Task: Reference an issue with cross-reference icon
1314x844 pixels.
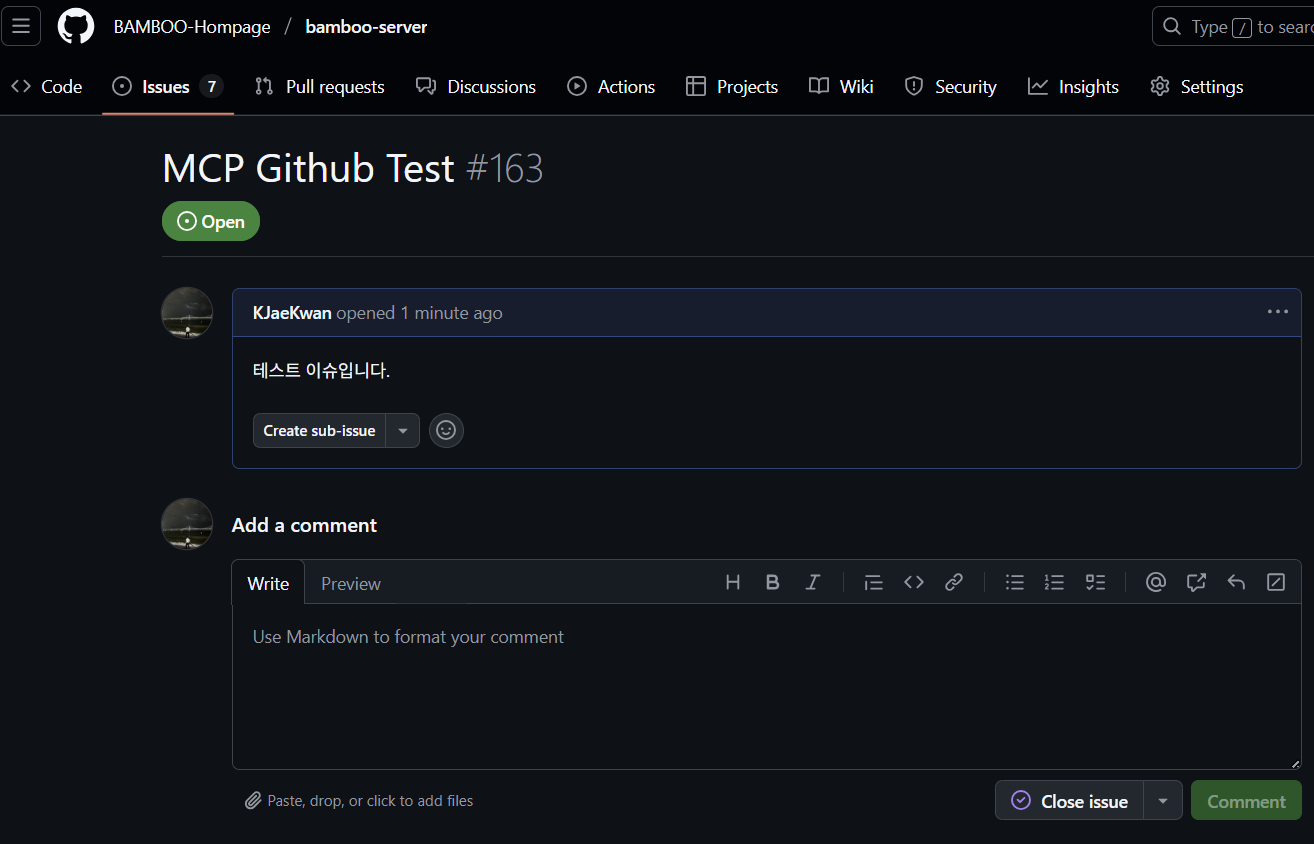Action: pos(1196,582)
